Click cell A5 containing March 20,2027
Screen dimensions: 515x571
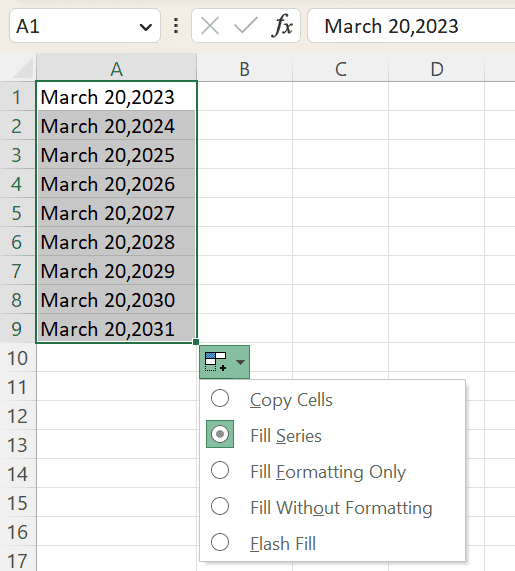coord(117,213)
